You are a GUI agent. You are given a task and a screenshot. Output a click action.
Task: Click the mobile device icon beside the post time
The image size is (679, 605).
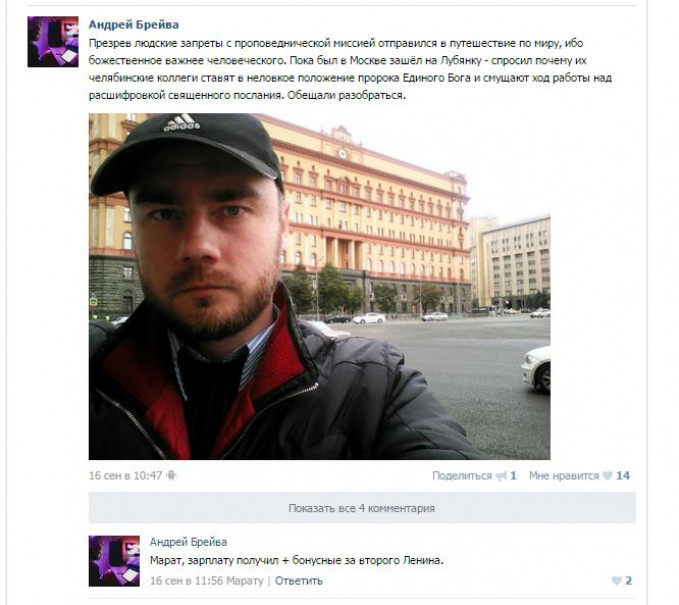[x=171, y=476]
